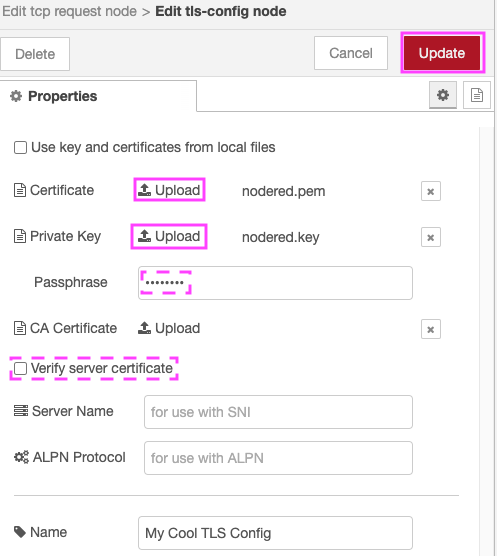Open node description document icon
497x556 pixels.
[x=477, y=95]
